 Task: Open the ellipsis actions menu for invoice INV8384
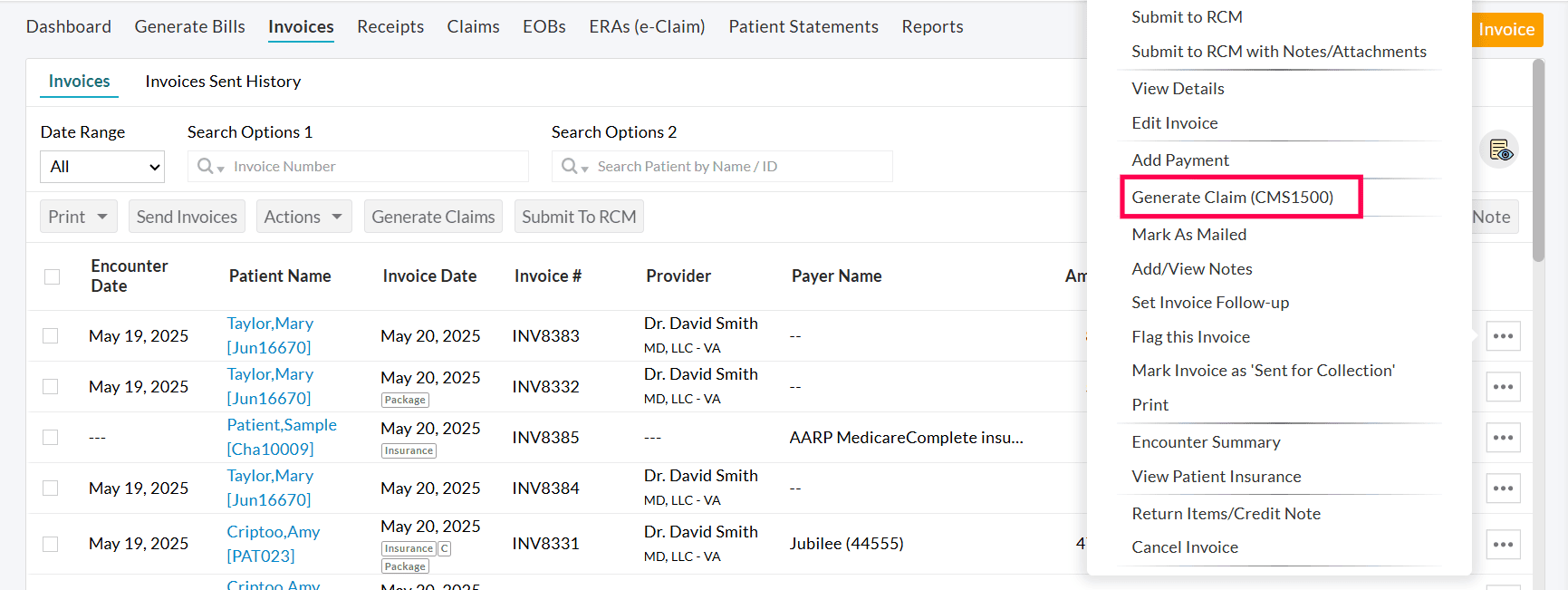1503,488
